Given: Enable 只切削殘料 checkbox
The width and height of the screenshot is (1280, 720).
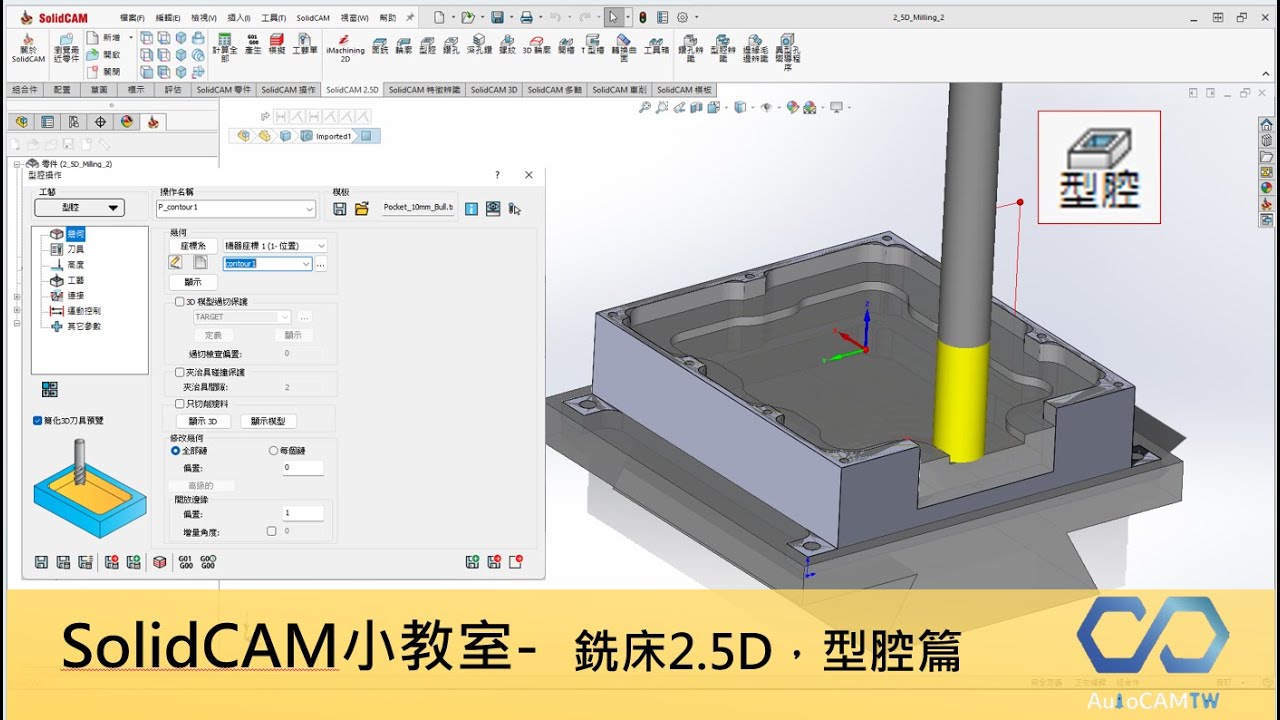Looking at the screenshot, I should [180, 404].
